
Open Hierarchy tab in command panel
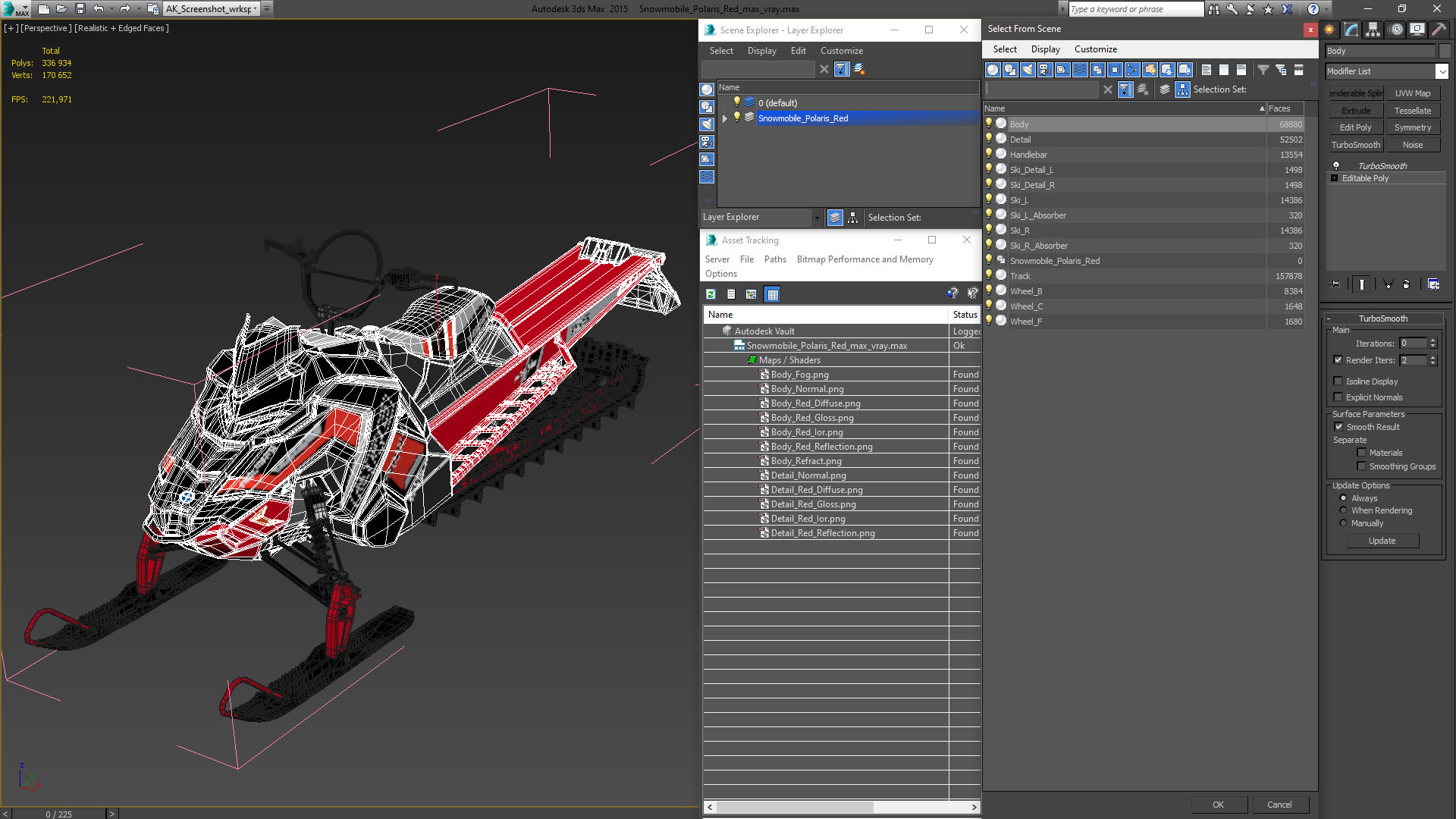tap(1373, 30)
